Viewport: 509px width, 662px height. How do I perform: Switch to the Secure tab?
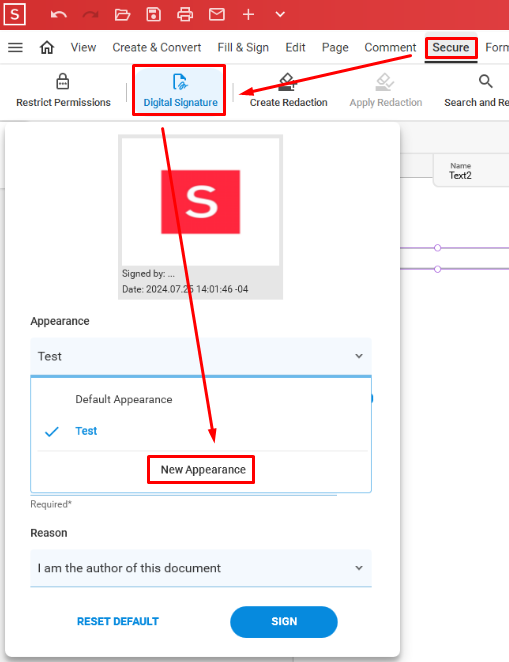click(x=451, y=47)
